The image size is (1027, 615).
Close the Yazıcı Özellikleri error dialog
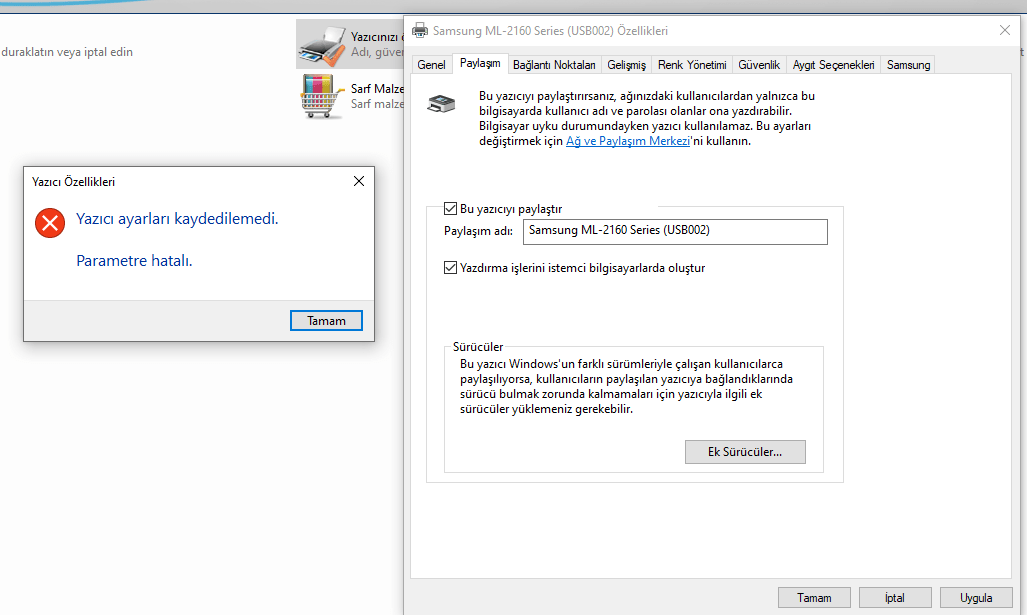click(x=359, y=181)
